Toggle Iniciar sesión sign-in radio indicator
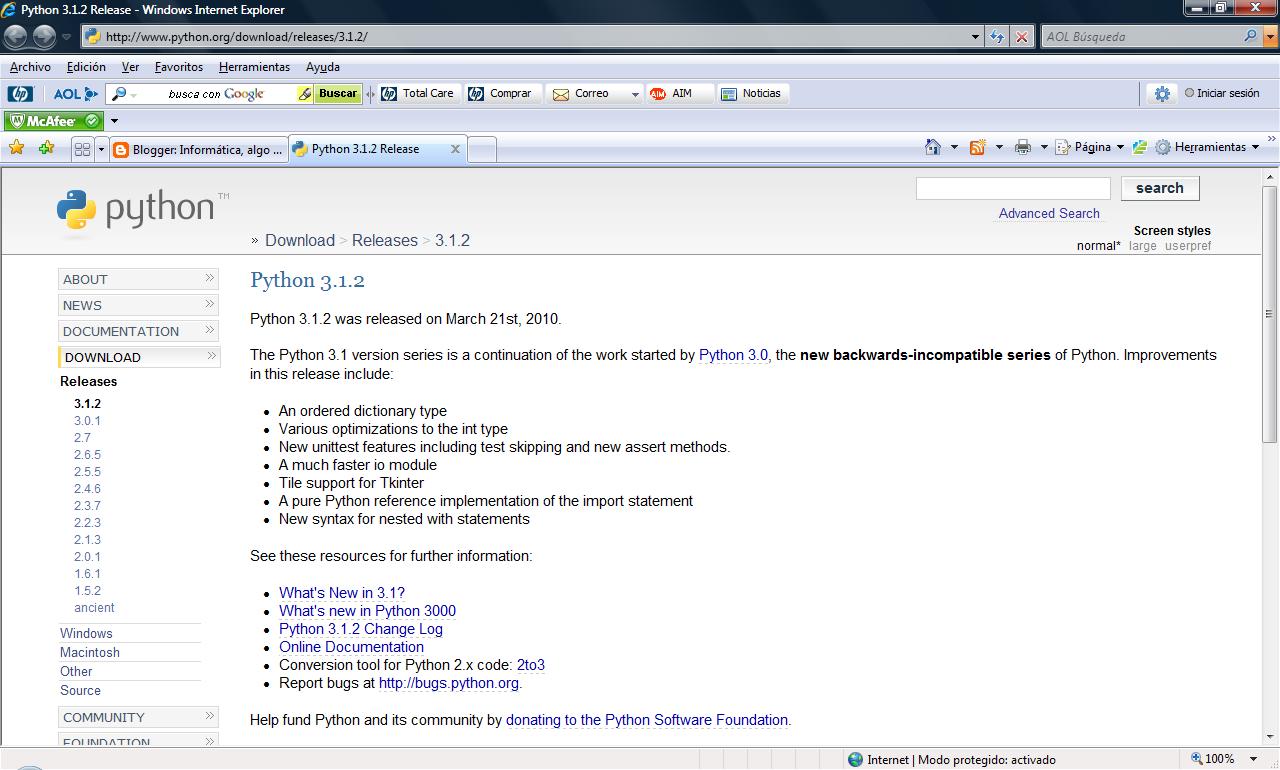This screenshot has width=1280, height=770. click(x=1189, y=93)
